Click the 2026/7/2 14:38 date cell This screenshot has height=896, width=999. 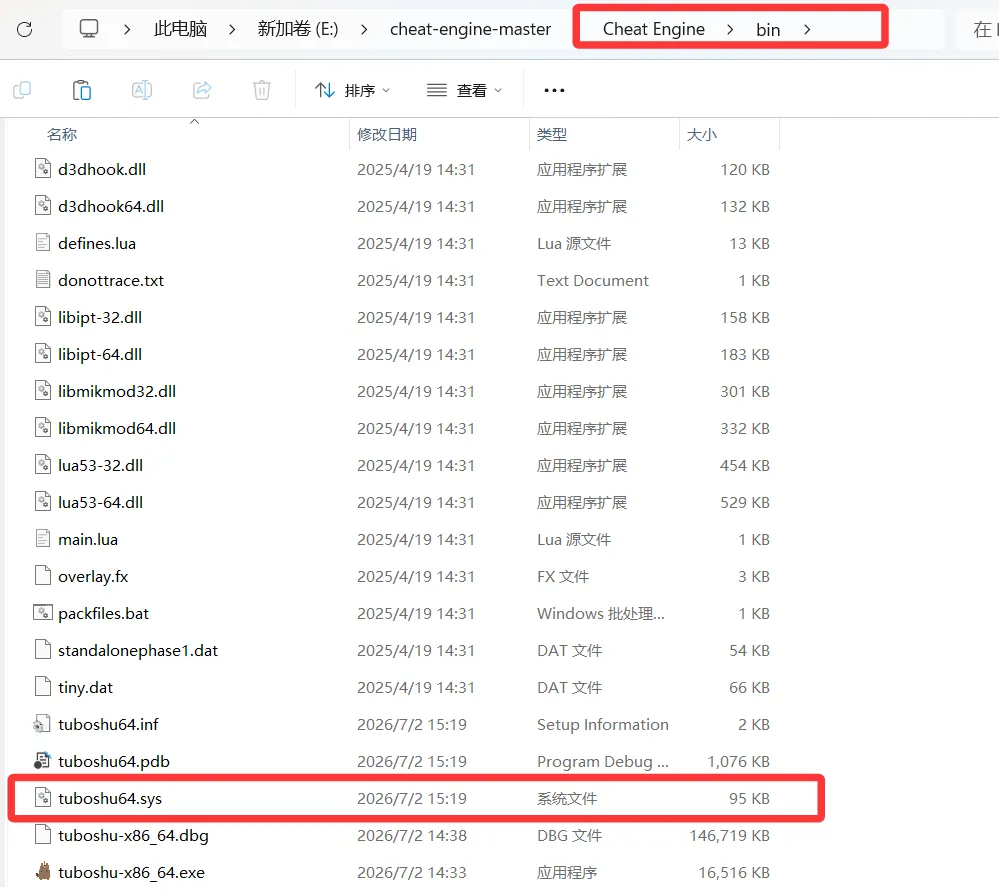click(x=412, y=835)
